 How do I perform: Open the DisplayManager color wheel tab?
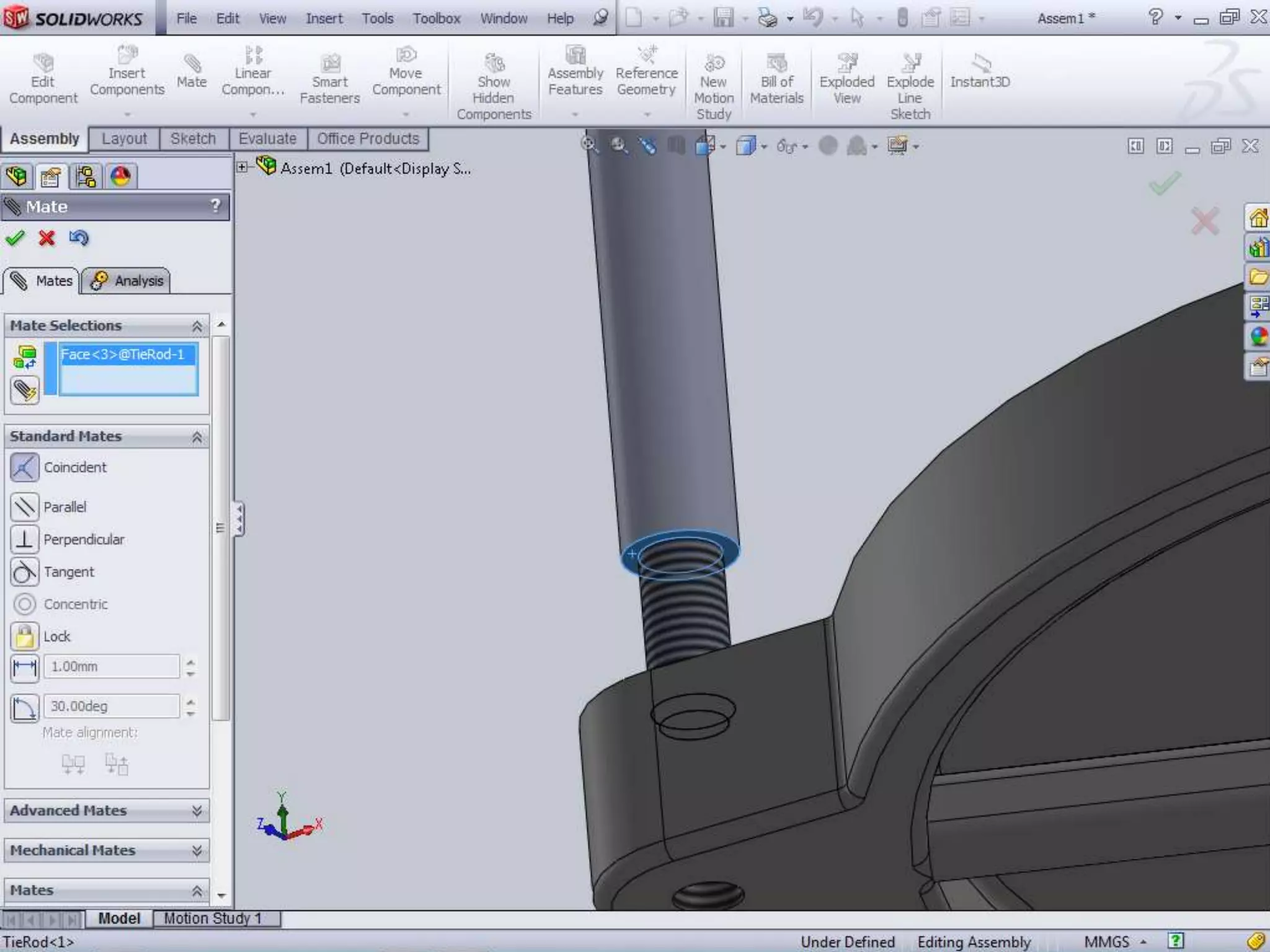120,177
